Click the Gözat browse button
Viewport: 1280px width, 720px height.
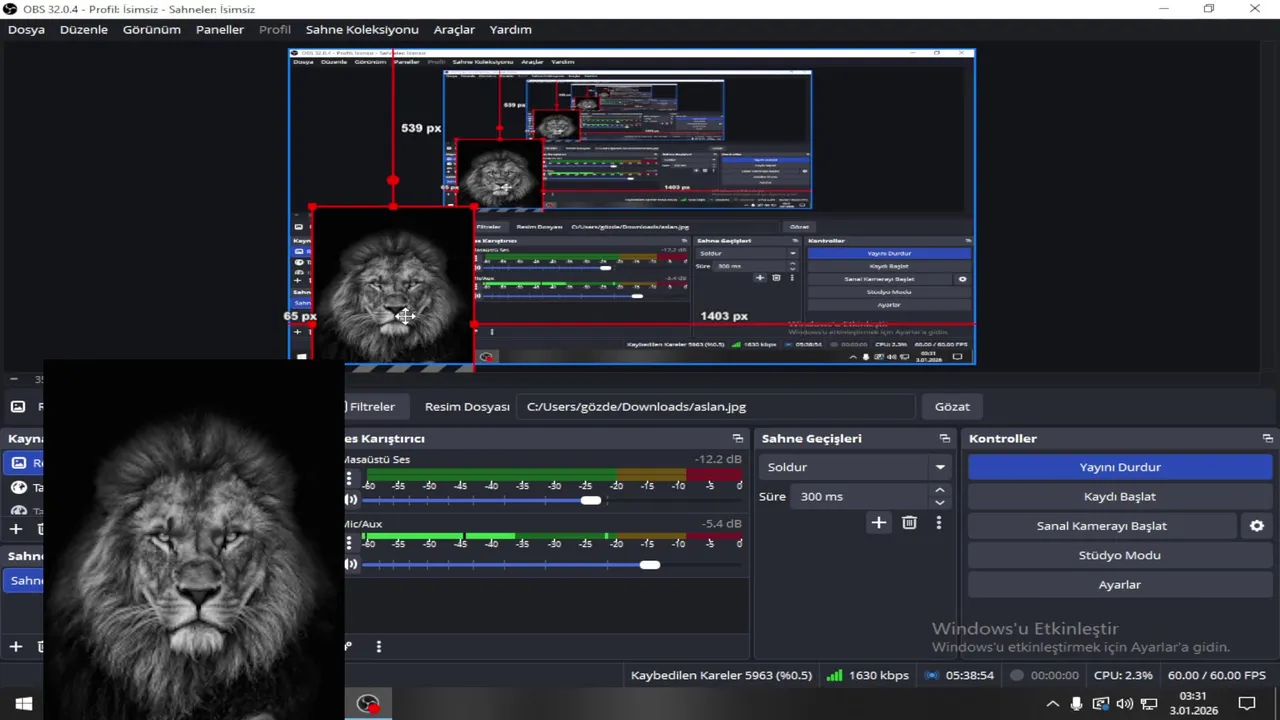(x=952, y=407)
